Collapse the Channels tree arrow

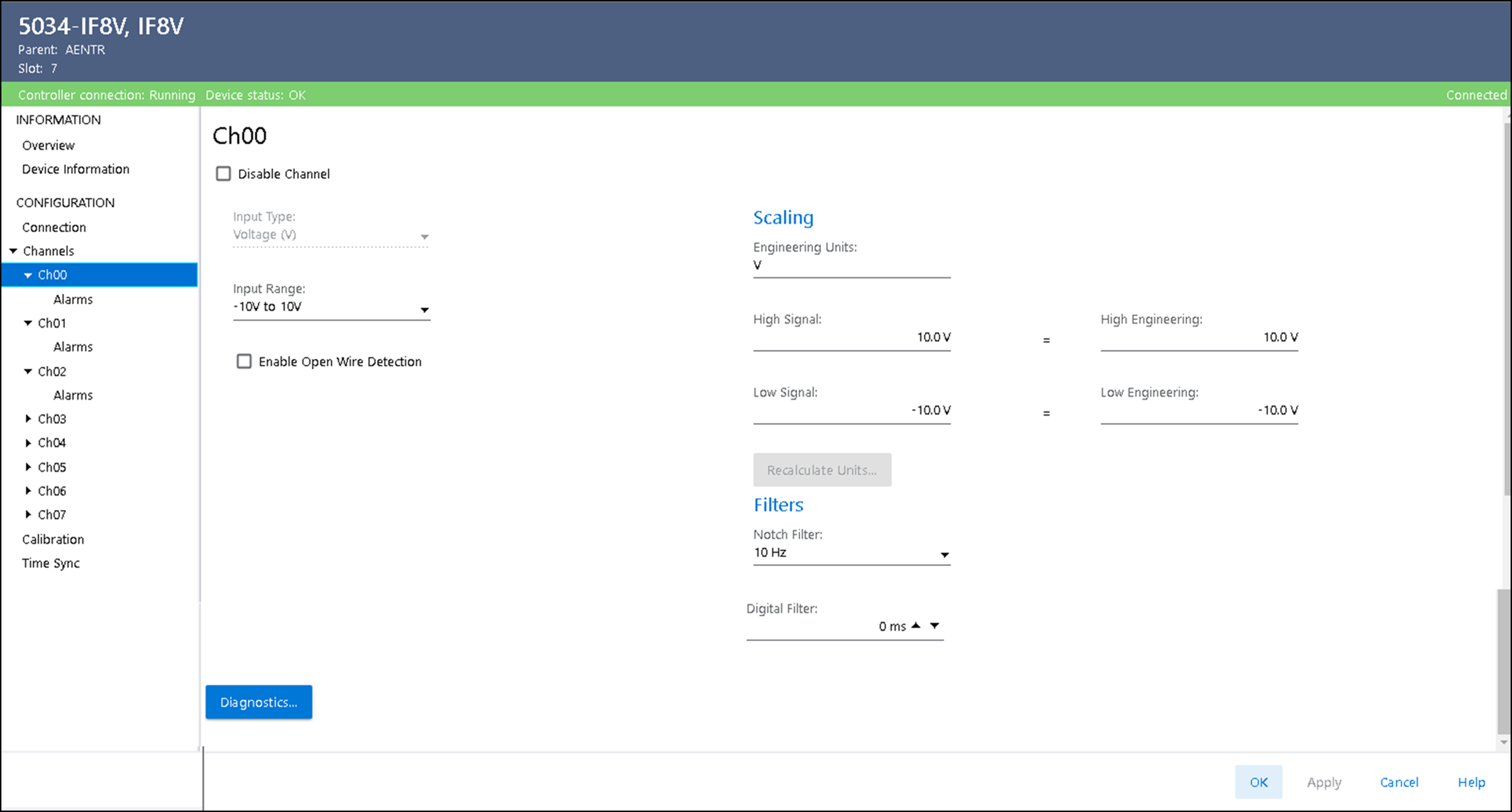pos(13,251)
